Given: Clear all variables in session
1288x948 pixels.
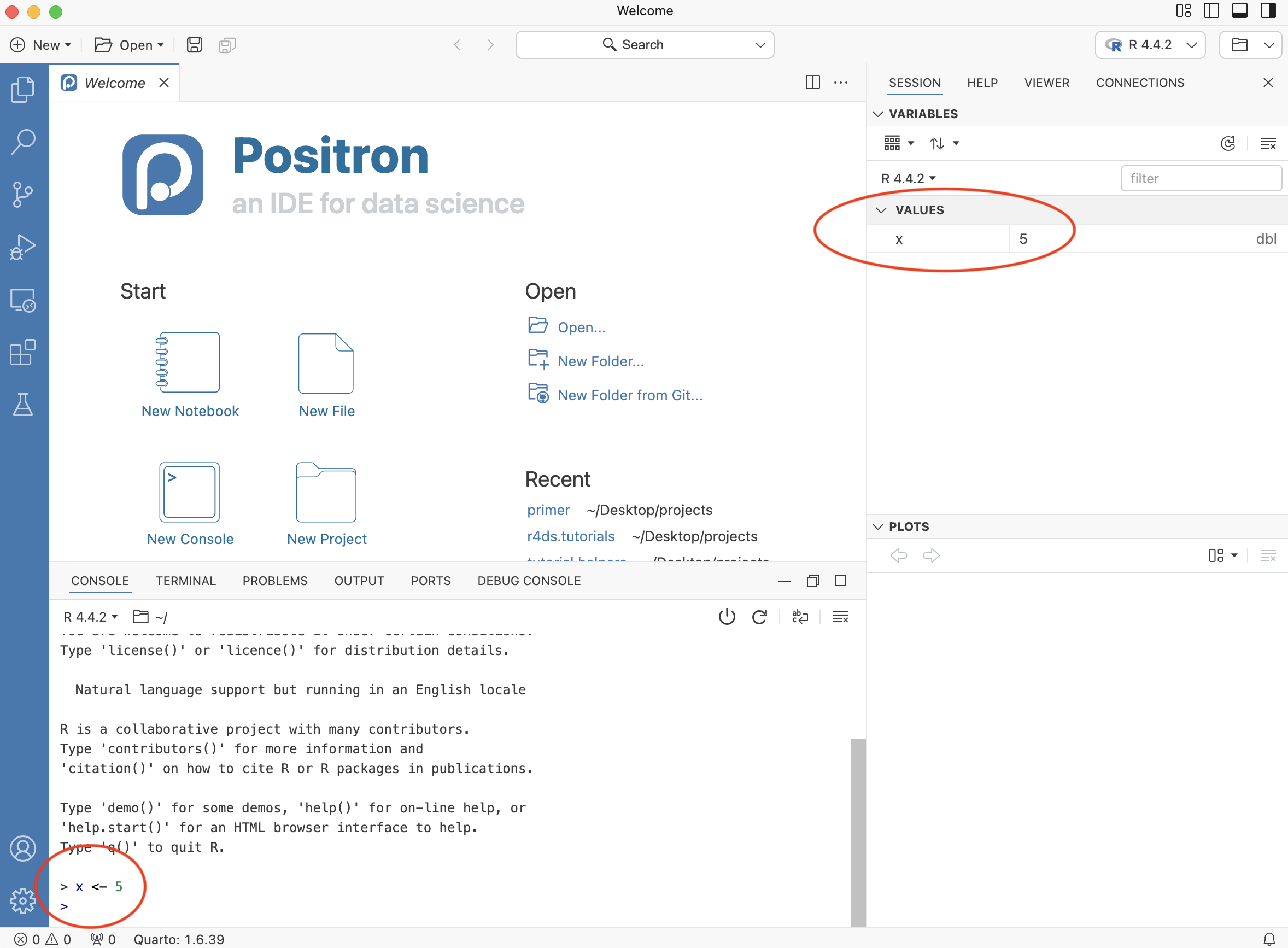Looking at the screenshot, I should (x=1268, y=143).
